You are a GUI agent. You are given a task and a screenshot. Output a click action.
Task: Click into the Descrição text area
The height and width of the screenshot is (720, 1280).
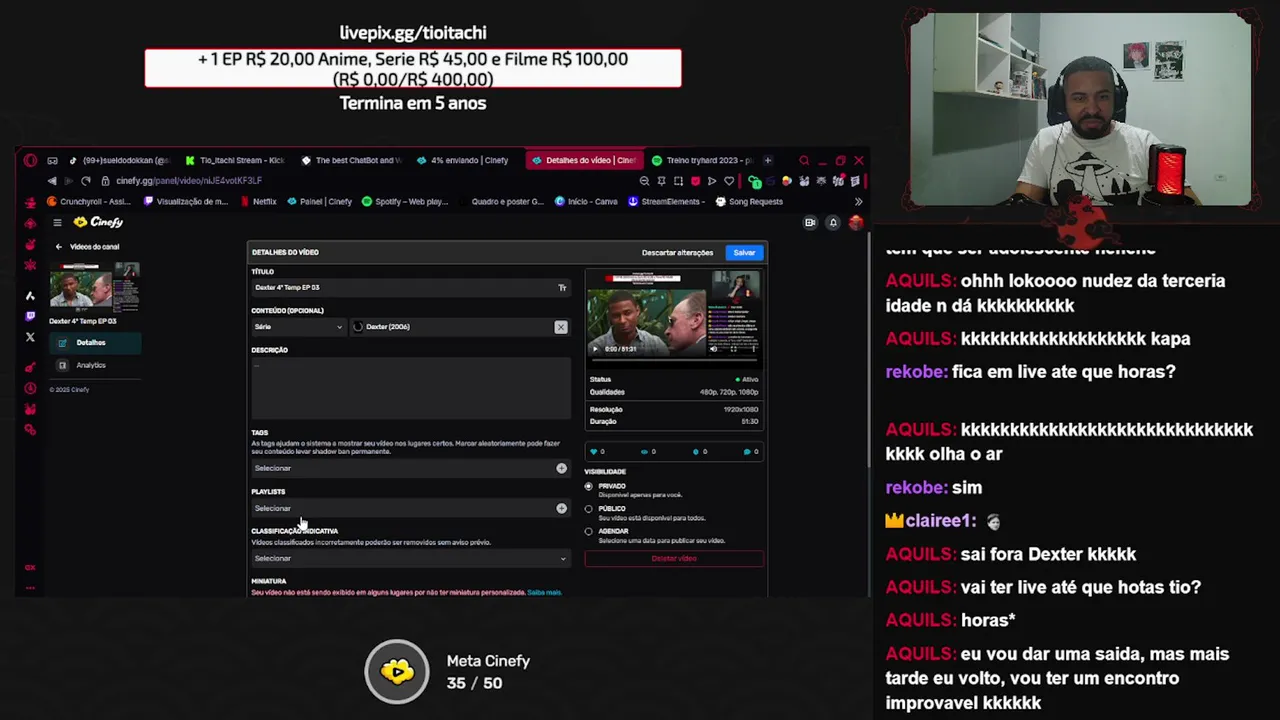[x=410, y=387]
